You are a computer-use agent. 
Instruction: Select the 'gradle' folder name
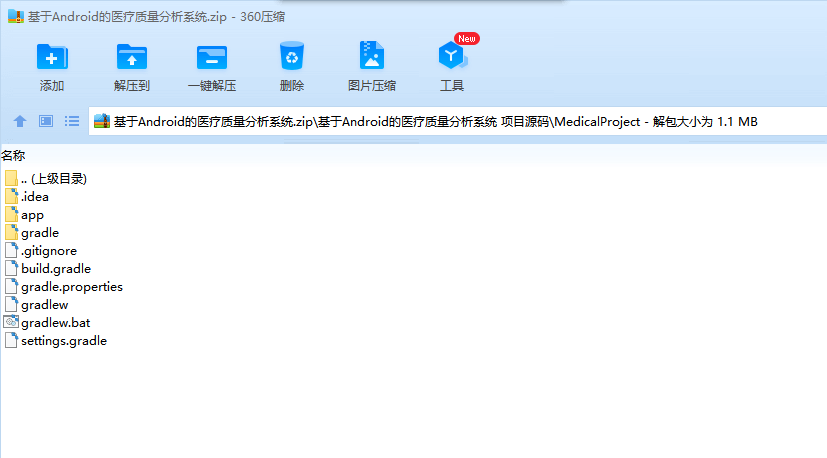pyautogui.click(x=40, y=233)
